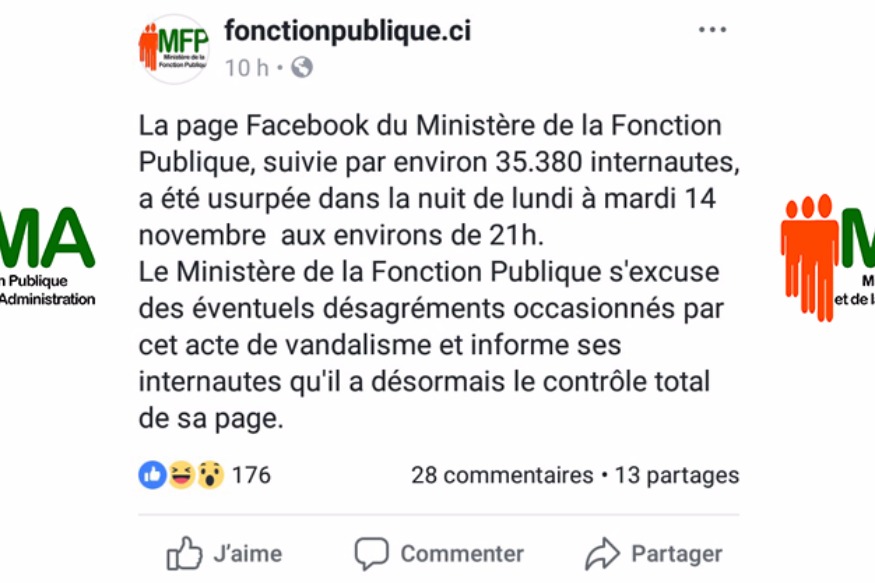Click the thumbs-up icon beside J'aime
The width and height of the screenshot is (875, 583).
(x=184, y=553)
